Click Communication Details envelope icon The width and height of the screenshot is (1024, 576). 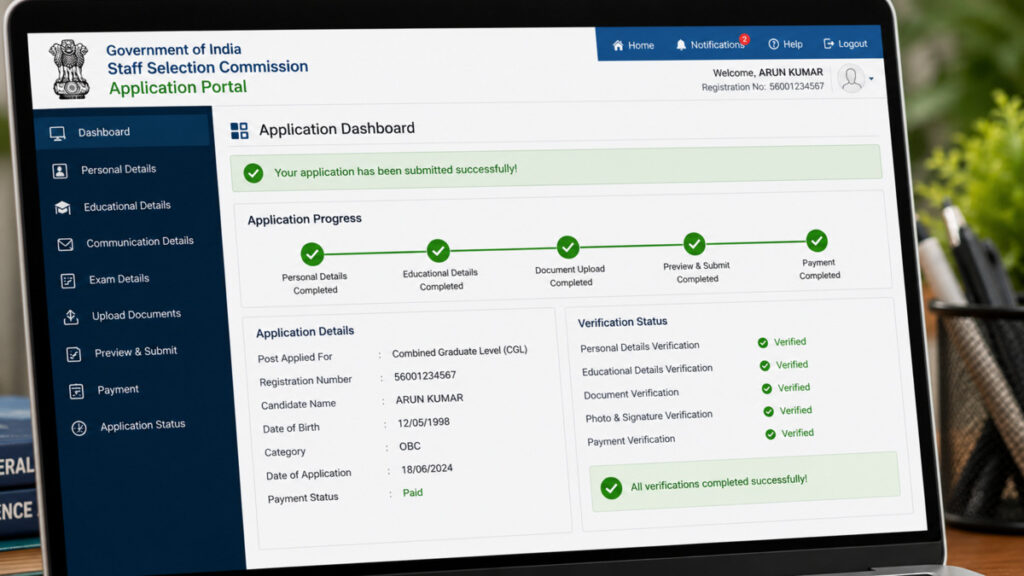65,244
